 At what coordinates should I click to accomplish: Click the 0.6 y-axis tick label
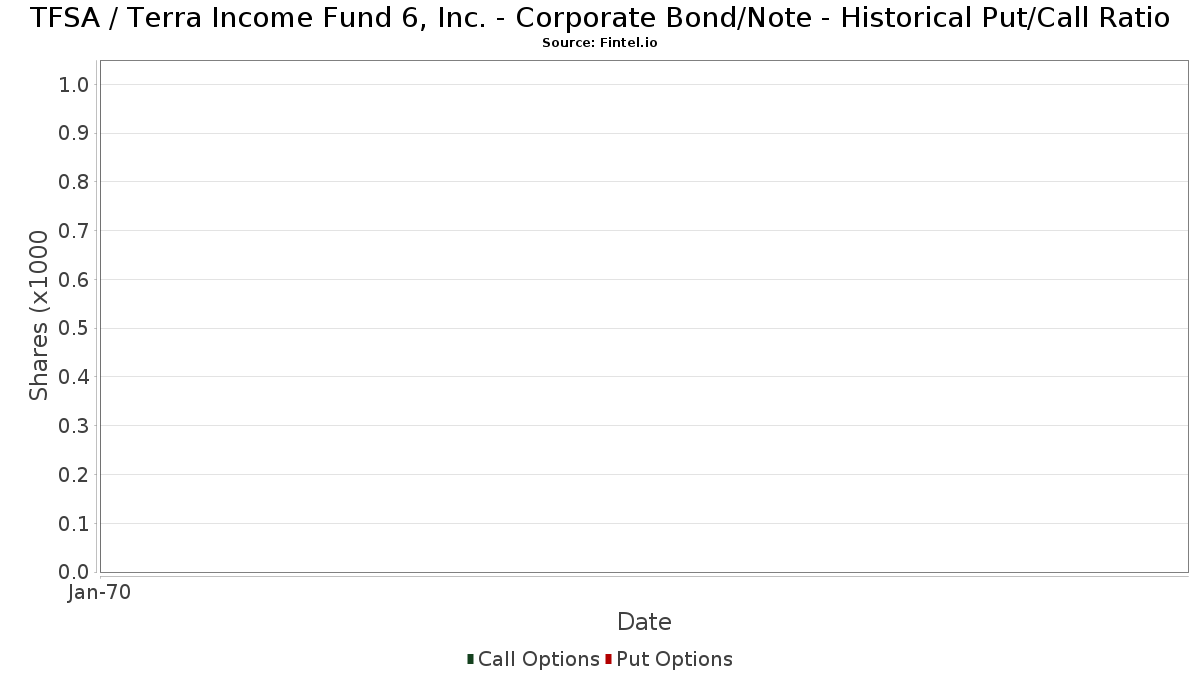pos(75,280)
